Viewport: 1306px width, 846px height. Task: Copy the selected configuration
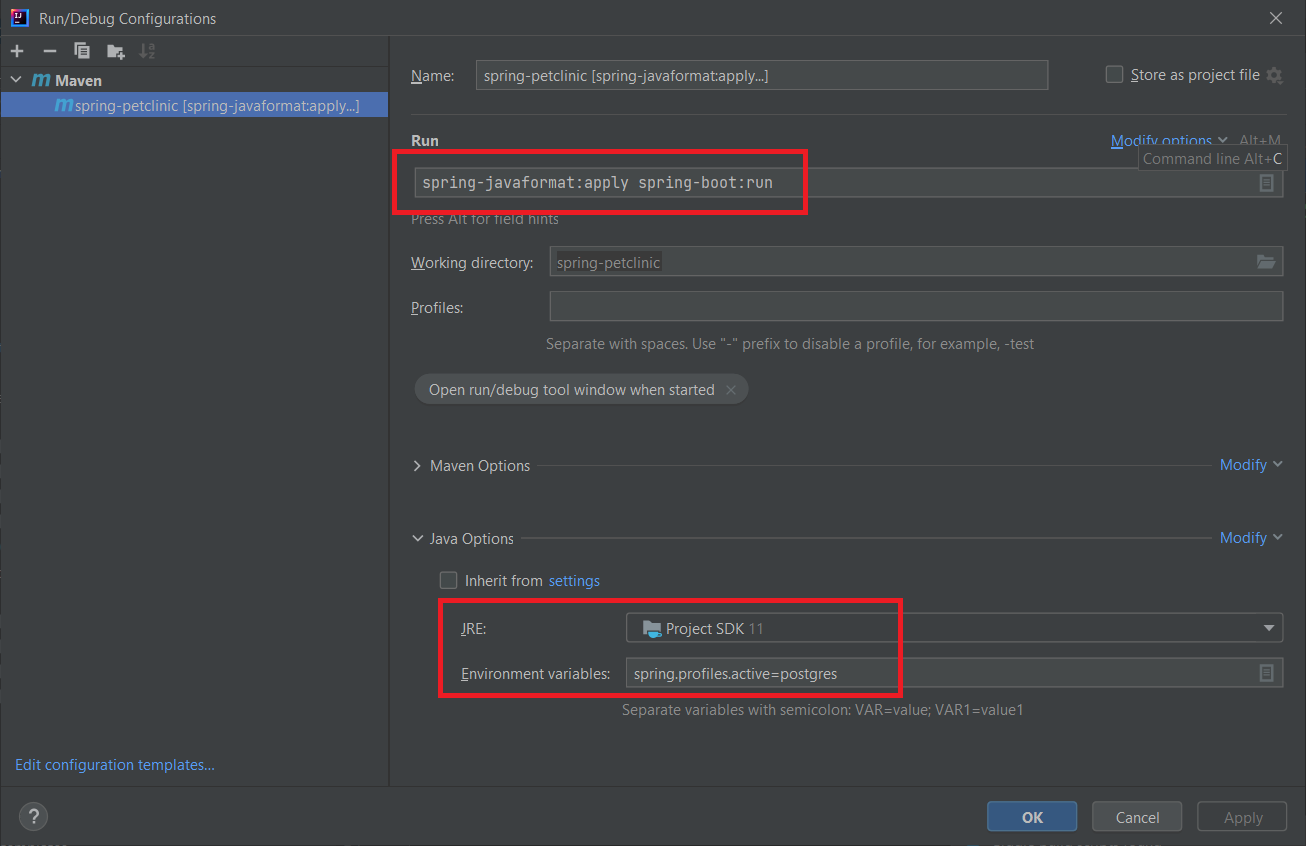[x=82, y=51]
